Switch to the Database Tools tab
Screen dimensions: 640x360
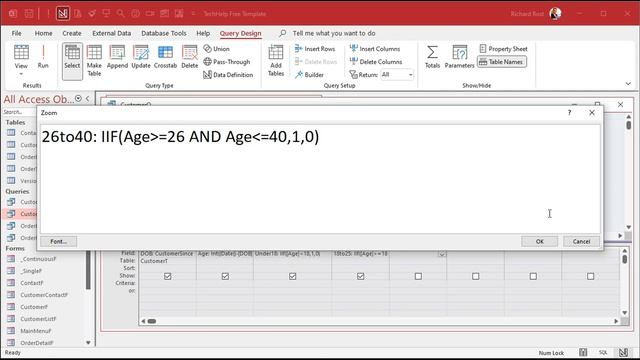pos(164,33)
